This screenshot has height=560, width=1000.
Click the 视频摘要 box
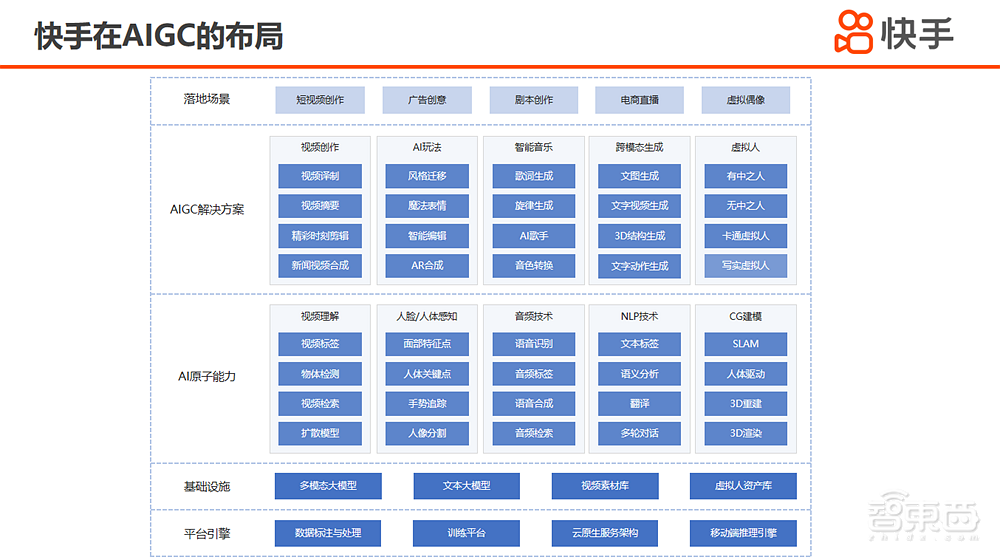[x=320, y=206]
